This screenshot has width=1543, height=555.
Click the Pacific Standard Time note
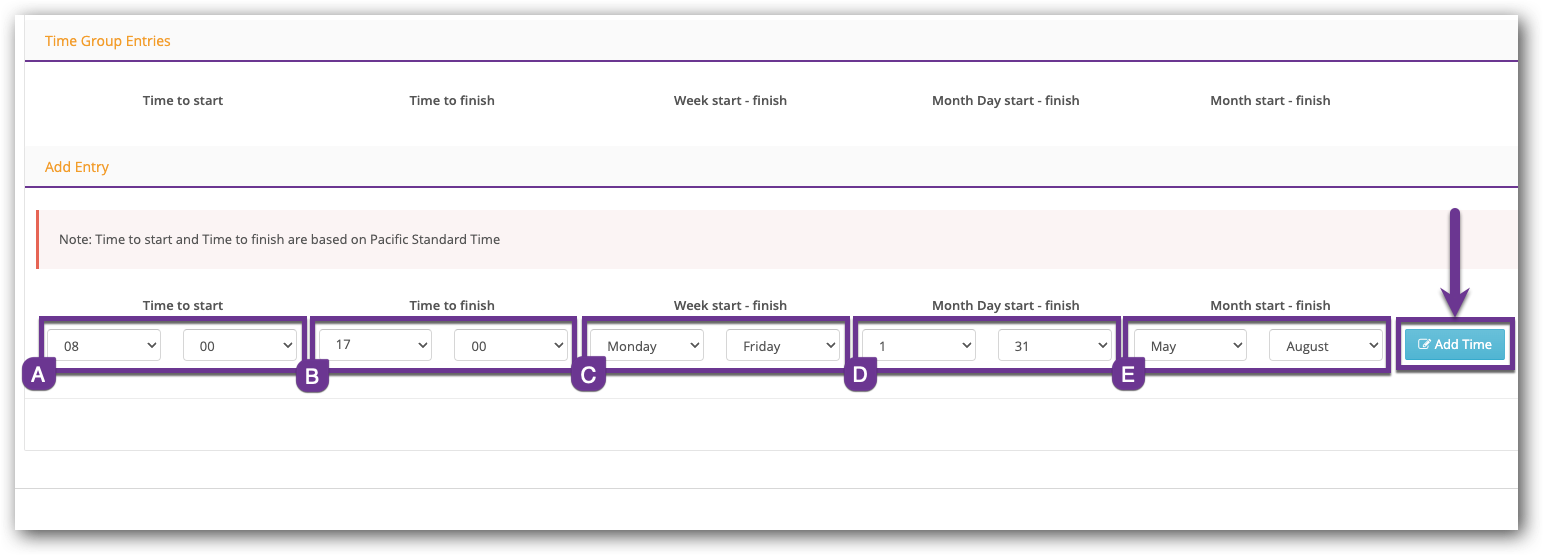click(x=279, y=239)
